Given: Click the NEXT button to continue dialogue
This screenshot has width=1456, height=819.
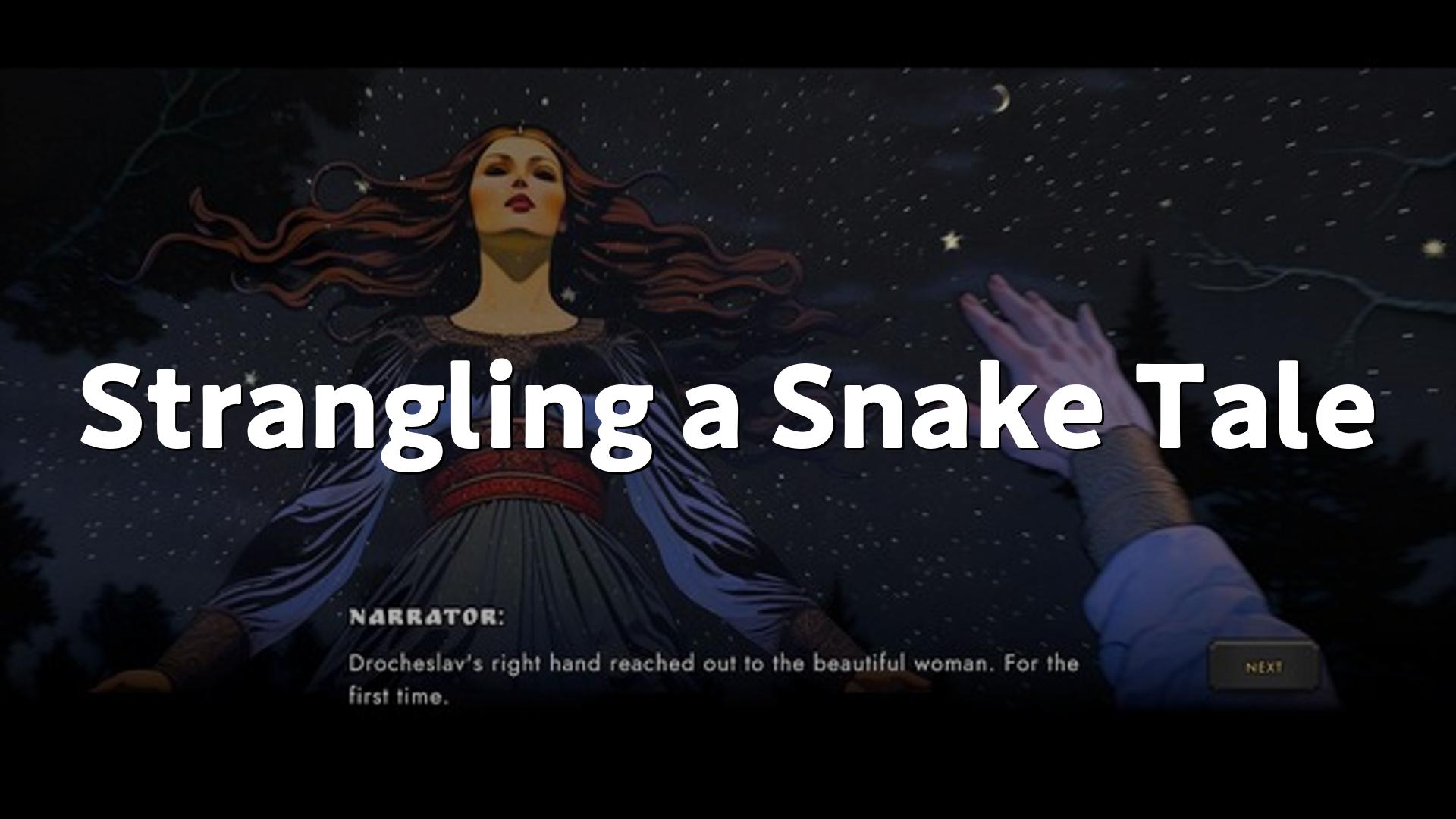Looking at the screenshot, I should coord(1263,667).
